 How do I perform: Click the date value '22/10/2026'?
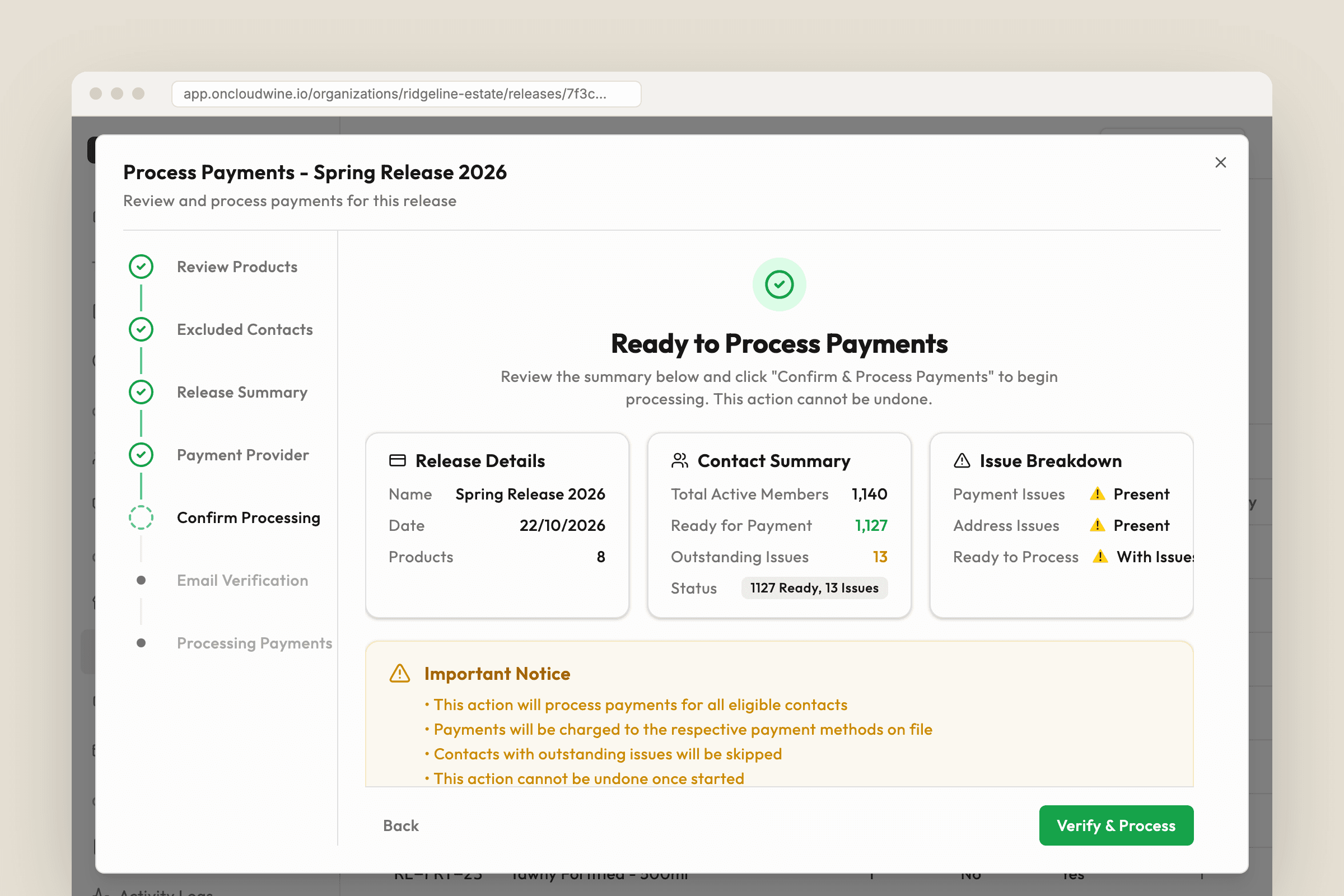(x=562, y=525)
